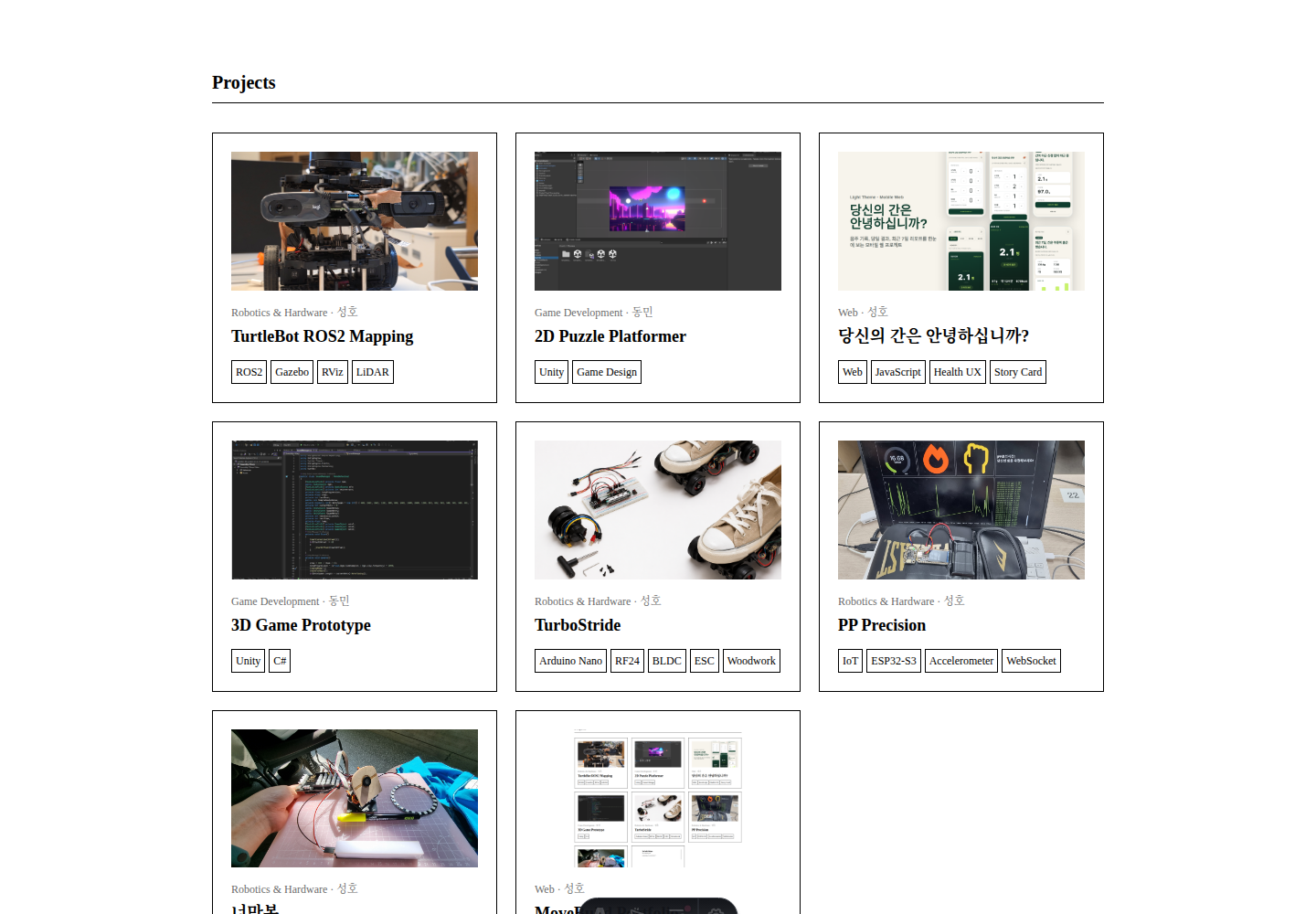1316x914 pixels.
Task: Click 'Web · 성호' above the liver project title
Action: (x=863, y=313)
